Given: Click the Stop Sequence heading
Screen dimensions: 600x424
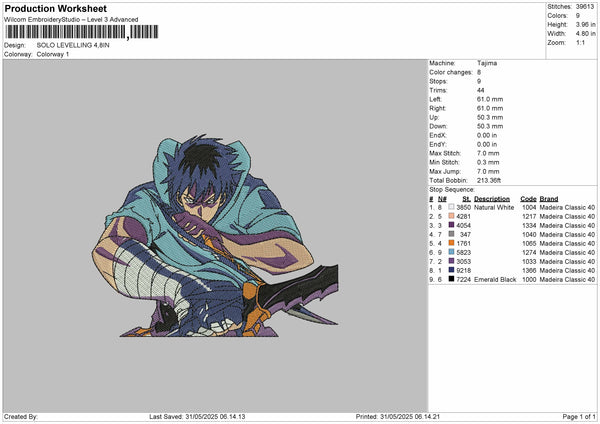Looking at the screenshot, I should [452, 190].
